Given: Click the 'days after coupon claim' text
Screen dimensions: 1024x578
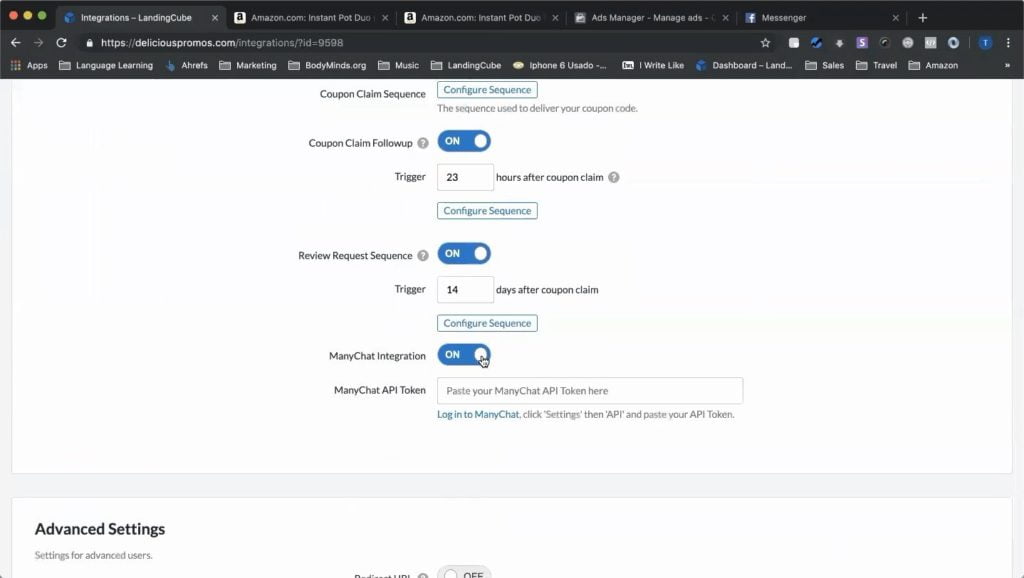Looking at the screenshot, I should click(547, 289).
